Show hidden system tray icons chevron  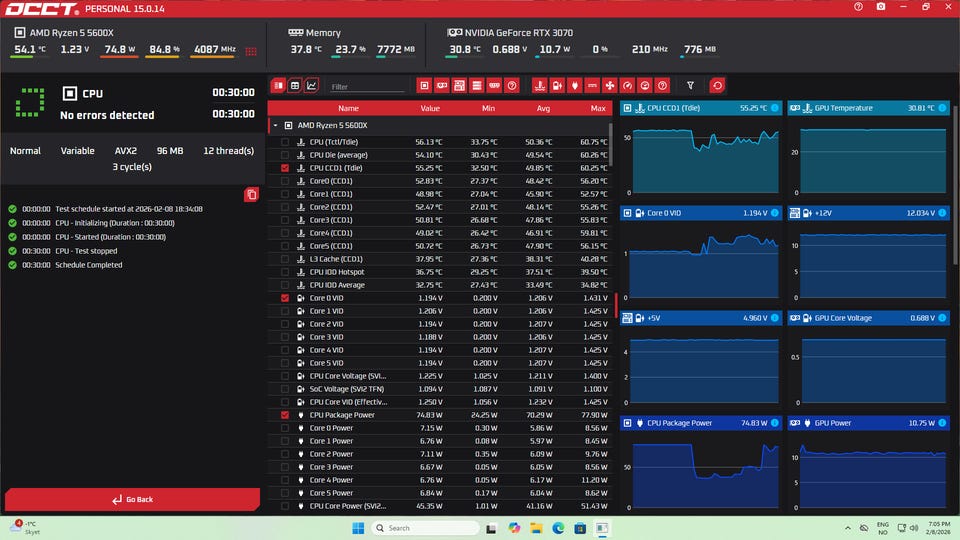(847, 528)
